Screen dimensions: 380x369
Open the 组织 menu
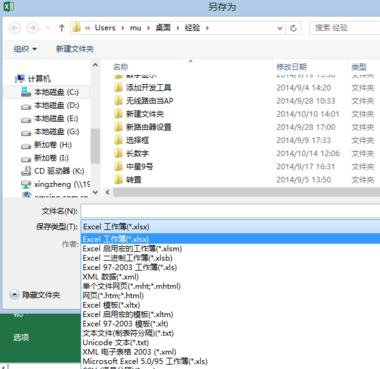25,49
